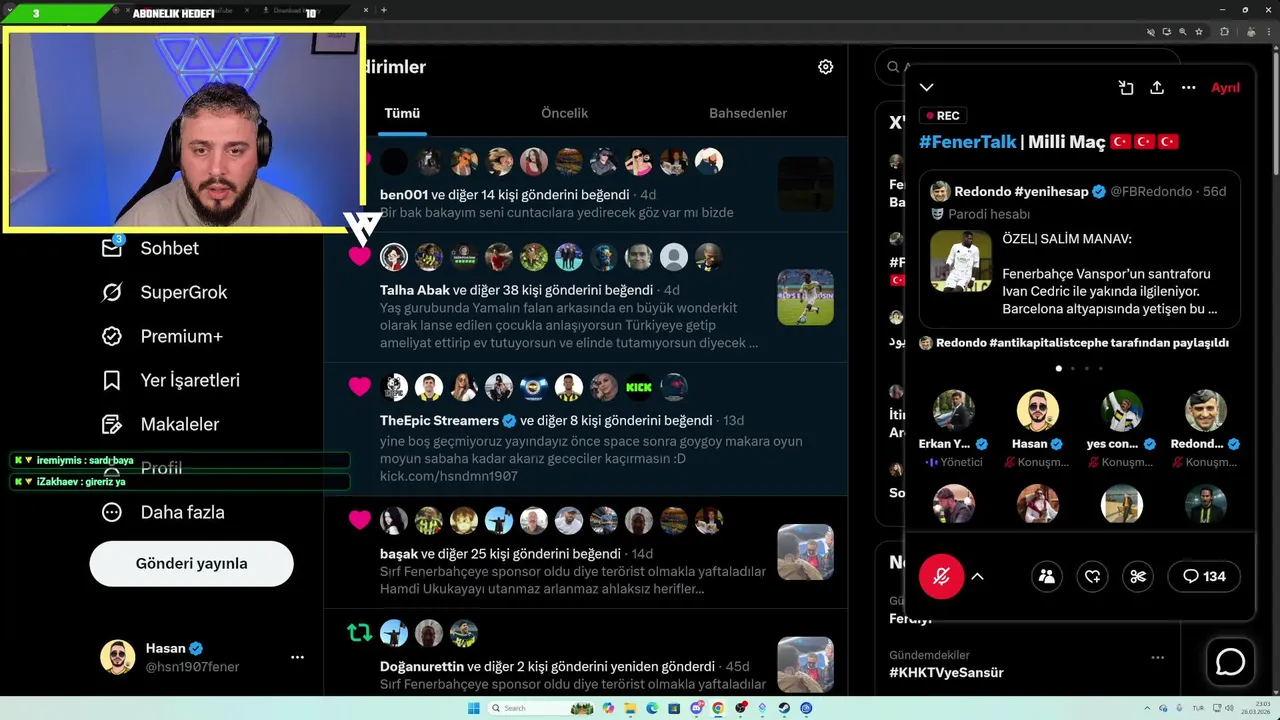Send a heart reaction in Space
Screen dimensions: 1280x720
[x=1092, y=576]
